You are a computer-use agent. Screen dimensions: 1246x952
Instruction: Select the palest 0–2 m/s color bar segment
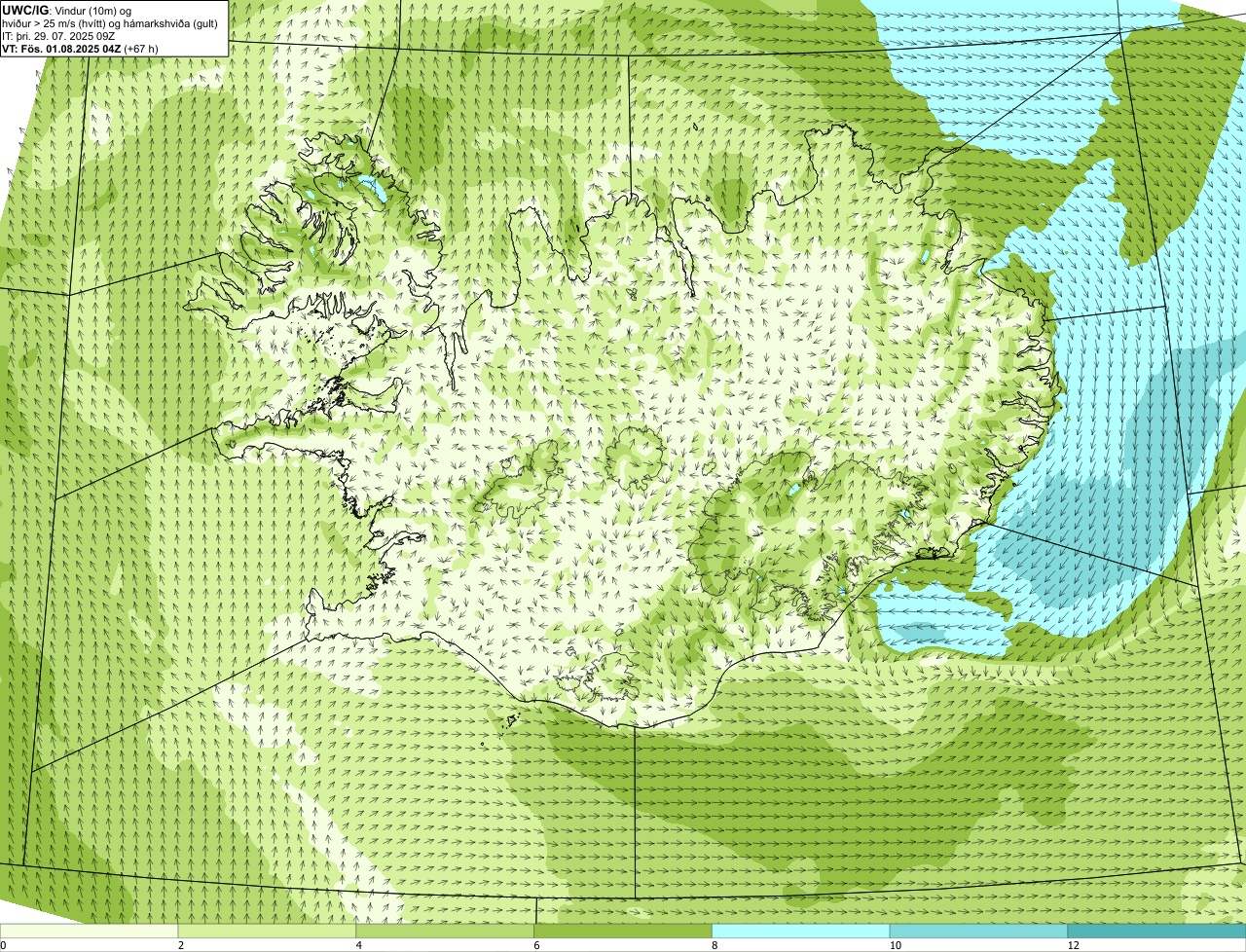(90, 932)
